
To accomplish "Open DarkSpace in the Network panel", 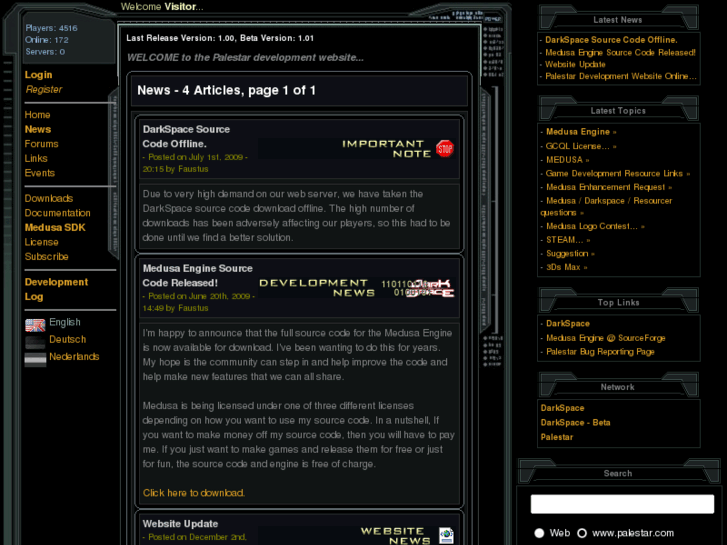I will click(562, 408).
